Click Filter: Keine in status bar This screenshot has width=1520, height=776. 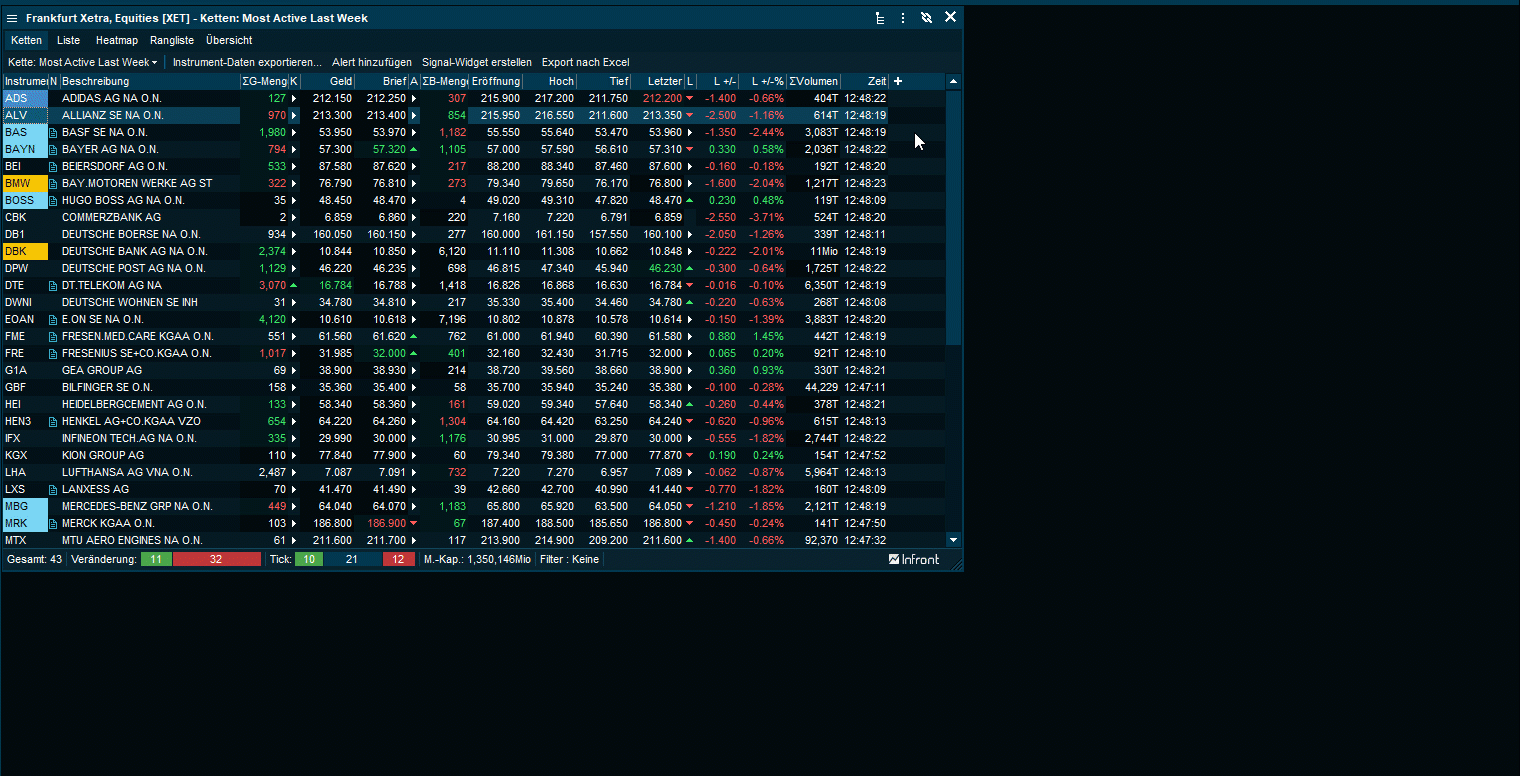(569, 559)
